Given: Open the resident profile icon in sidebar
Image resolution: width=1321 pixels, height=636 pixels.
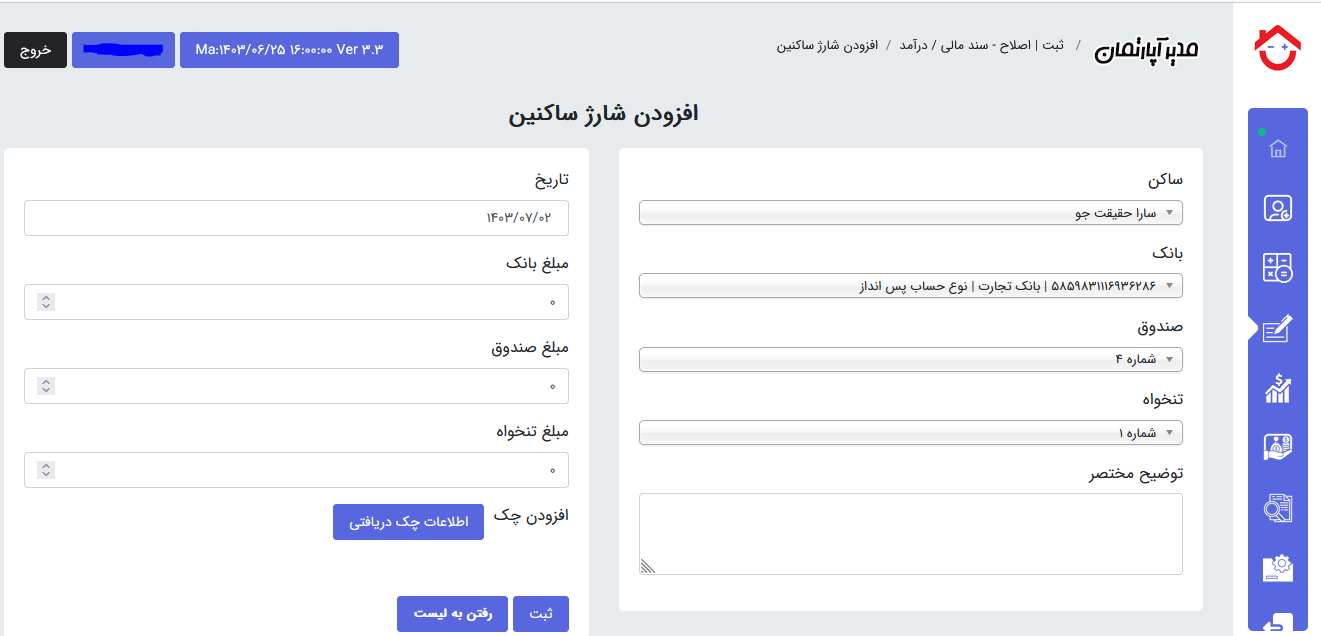Looking at the screenshot, I should point(1277,208).
